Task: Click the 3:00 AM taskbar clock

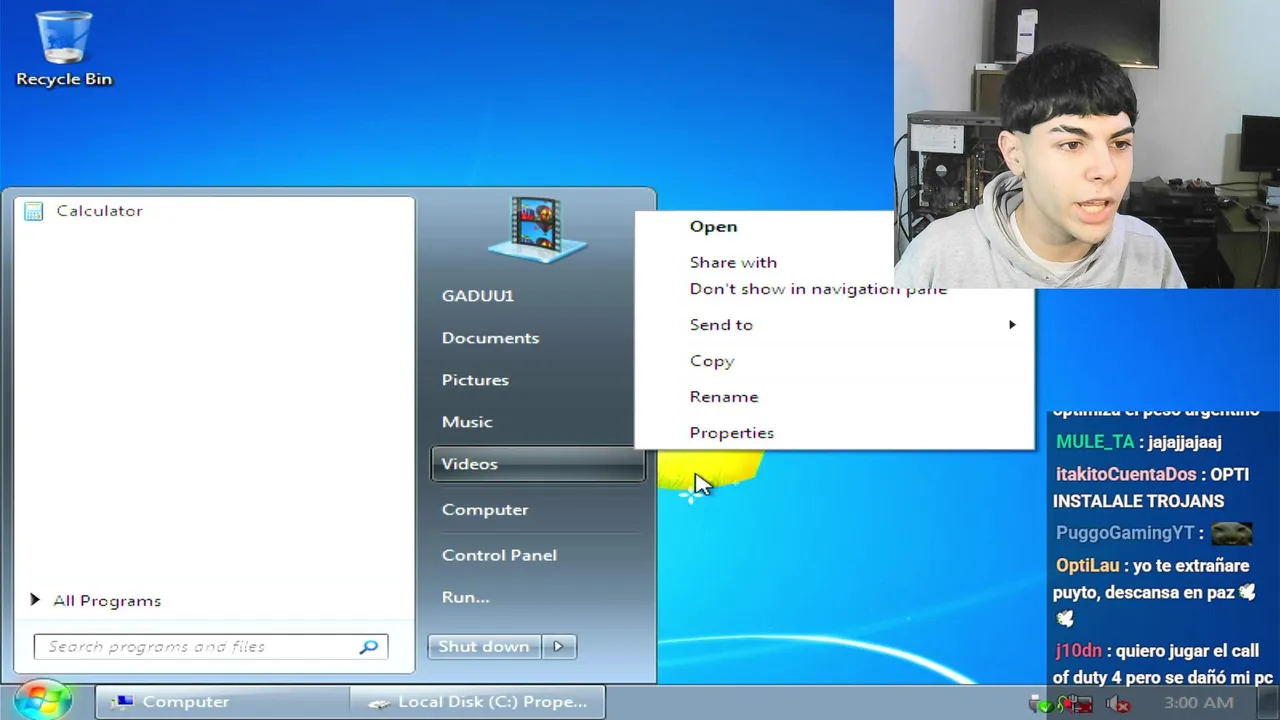Action: click(x=1198, y=703)
